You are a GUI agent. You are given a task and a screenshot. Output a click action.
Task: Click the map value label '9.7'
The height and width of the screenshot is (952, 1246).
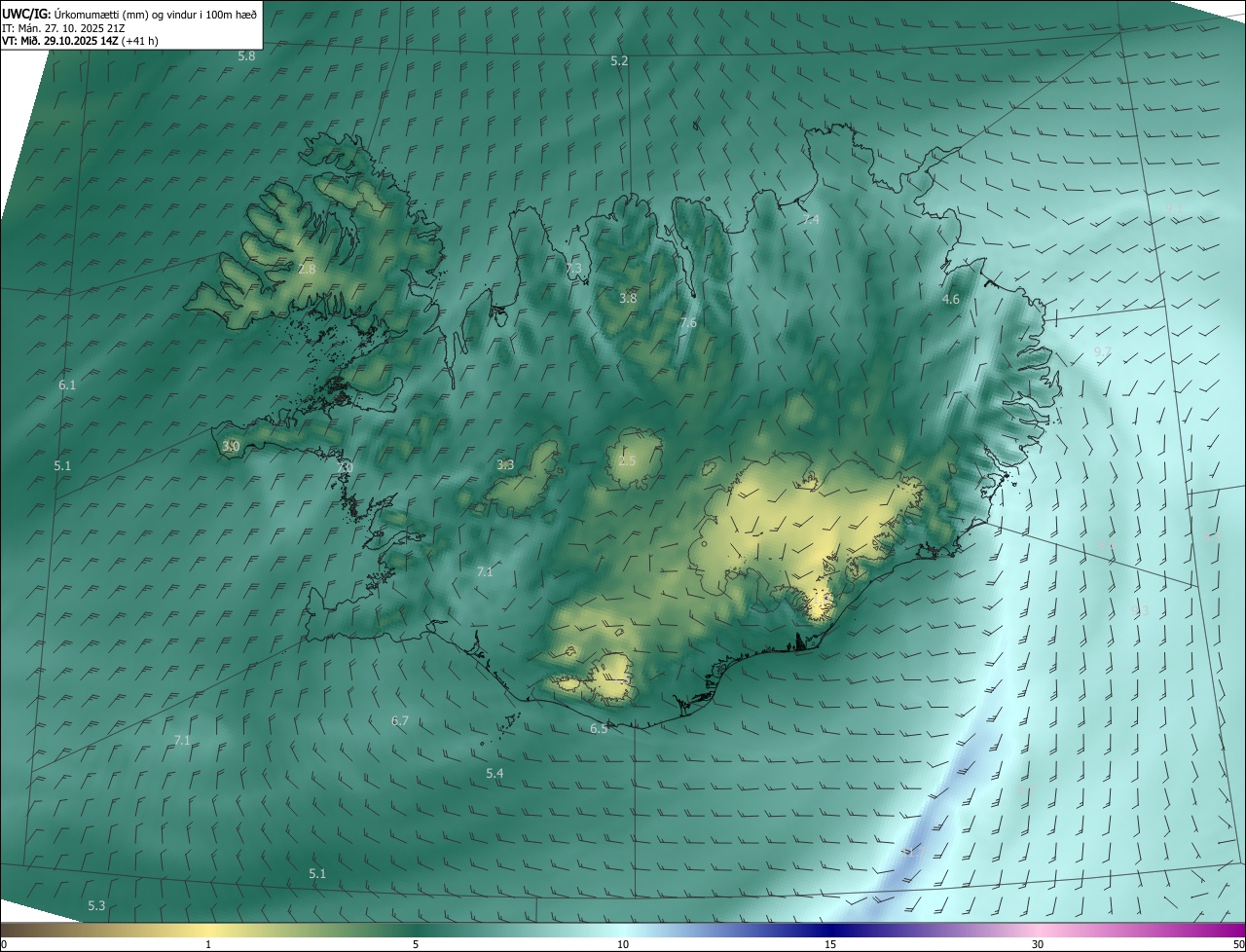tap(1103, 351)
